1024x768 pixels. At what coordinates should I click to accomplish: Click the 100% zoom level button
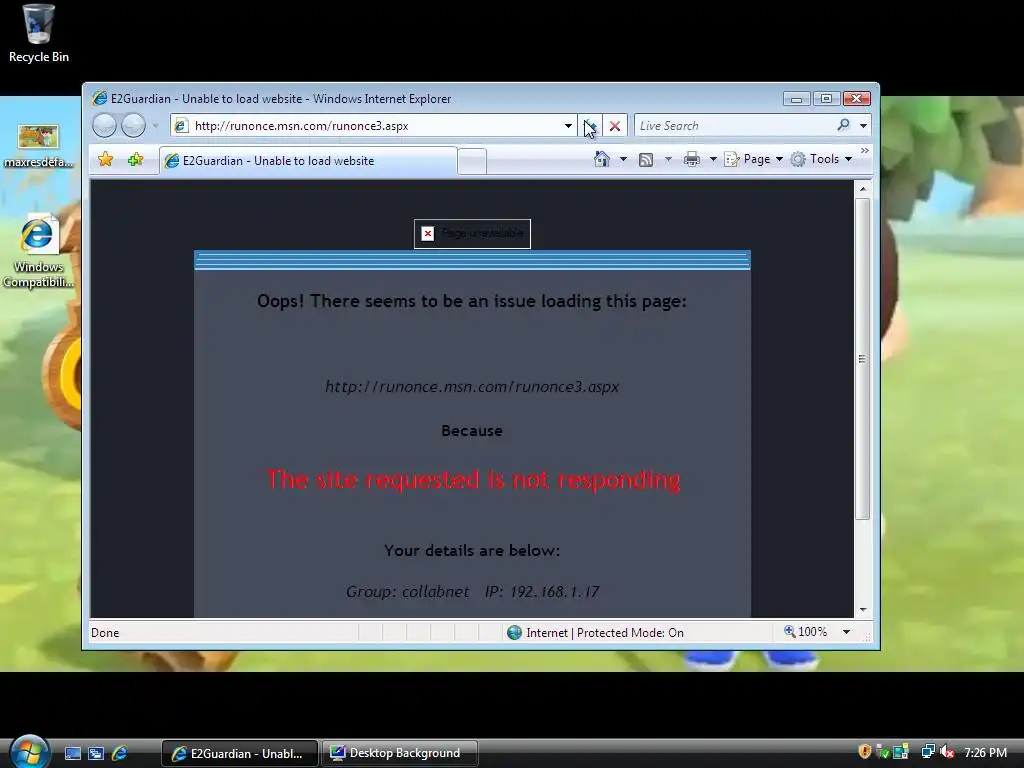click(x=805, y=632)
